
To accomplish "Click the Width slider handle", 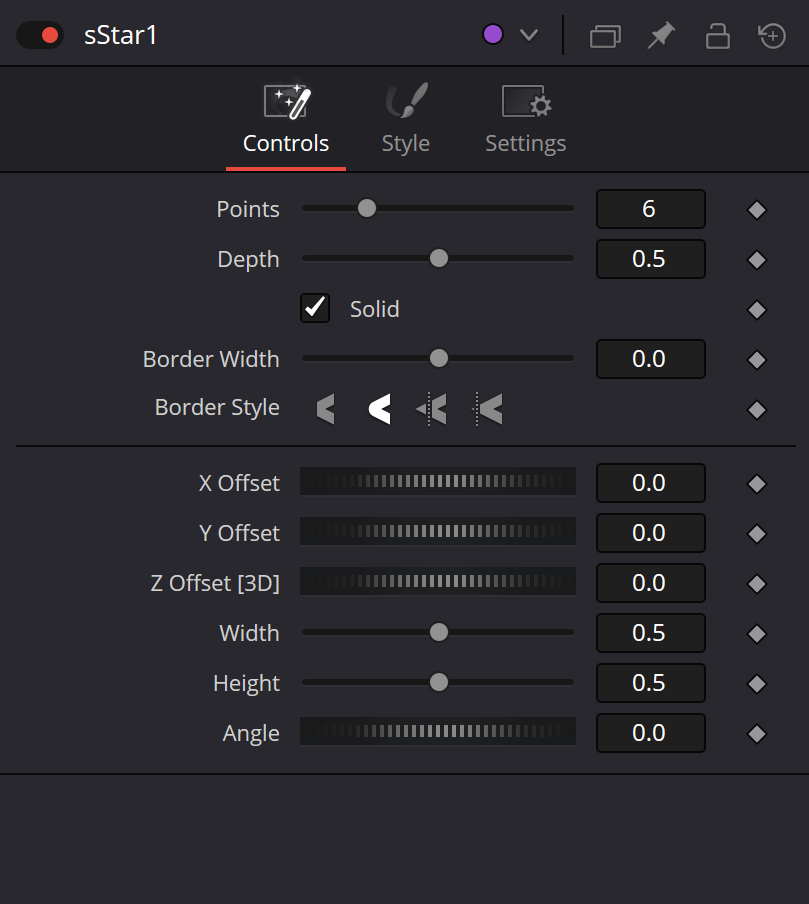I will (x=439, y=632).
